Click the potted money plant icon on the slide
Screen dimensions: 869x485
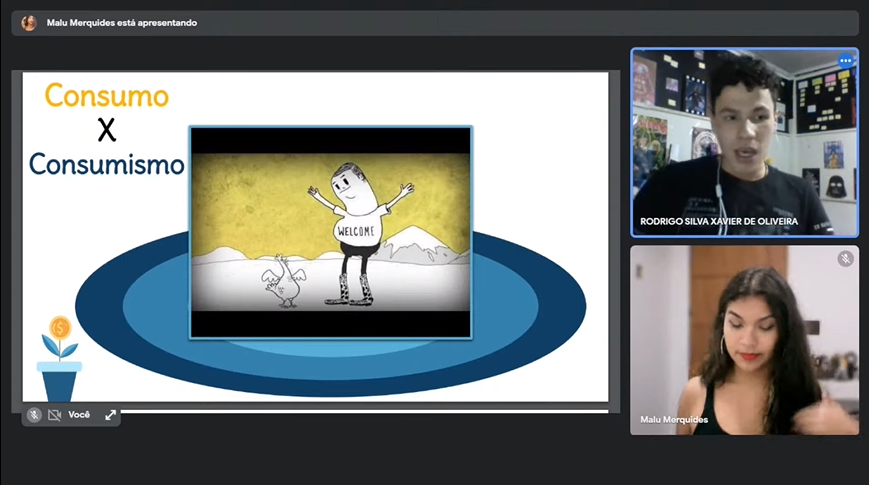pos(59,360)
